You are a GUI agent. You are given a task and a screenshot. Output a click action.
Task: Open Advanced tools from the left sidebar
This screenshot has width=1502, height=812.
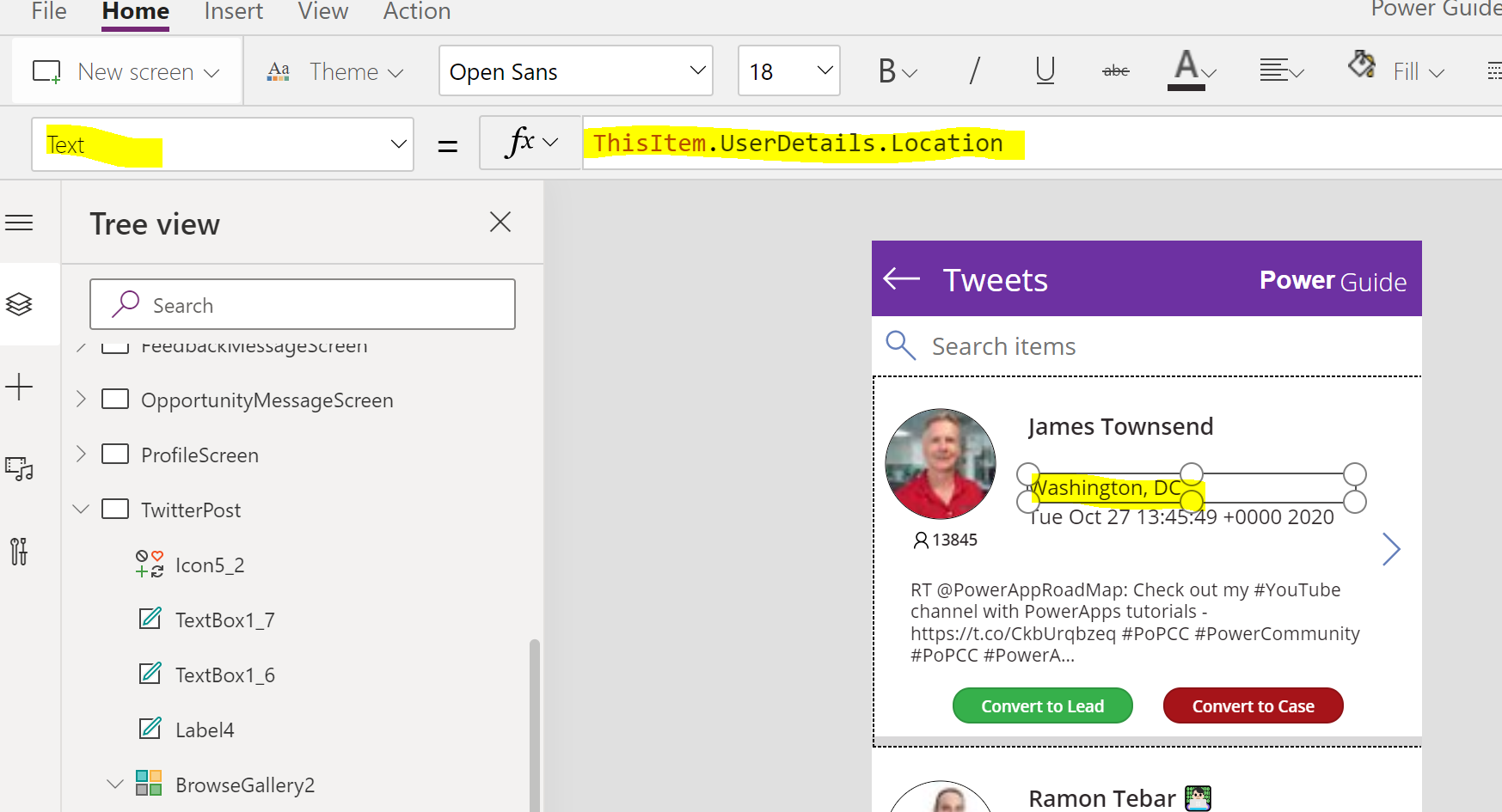pos(18,552)
